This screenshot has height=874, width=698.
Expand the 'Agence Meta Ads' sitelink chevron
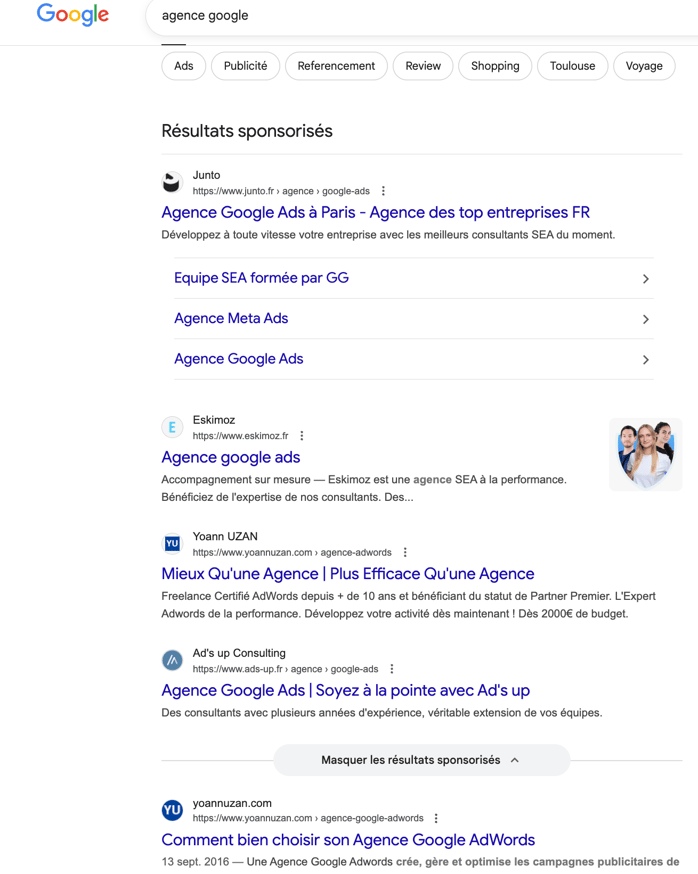[x=645, y=319]
